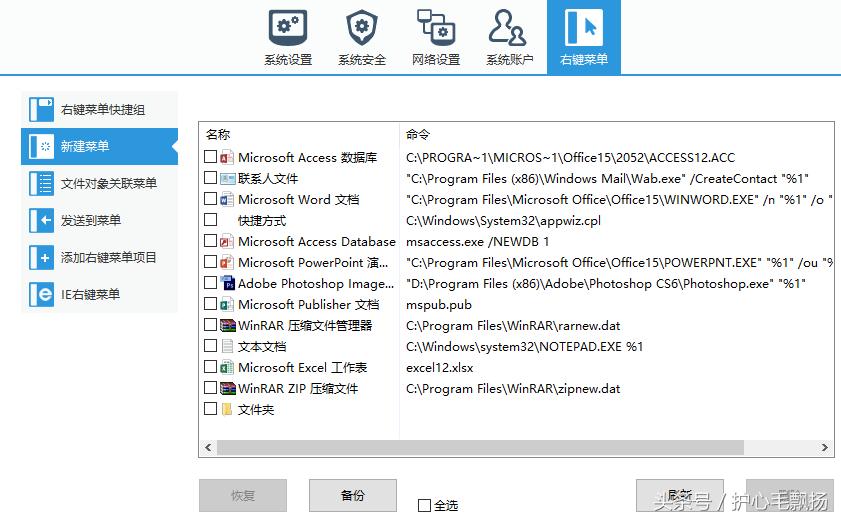This screenshot has width=841, height=519.
Task: Select C:\Windows\System32\appwiz.cpl command cell
Action: point(503,221)
